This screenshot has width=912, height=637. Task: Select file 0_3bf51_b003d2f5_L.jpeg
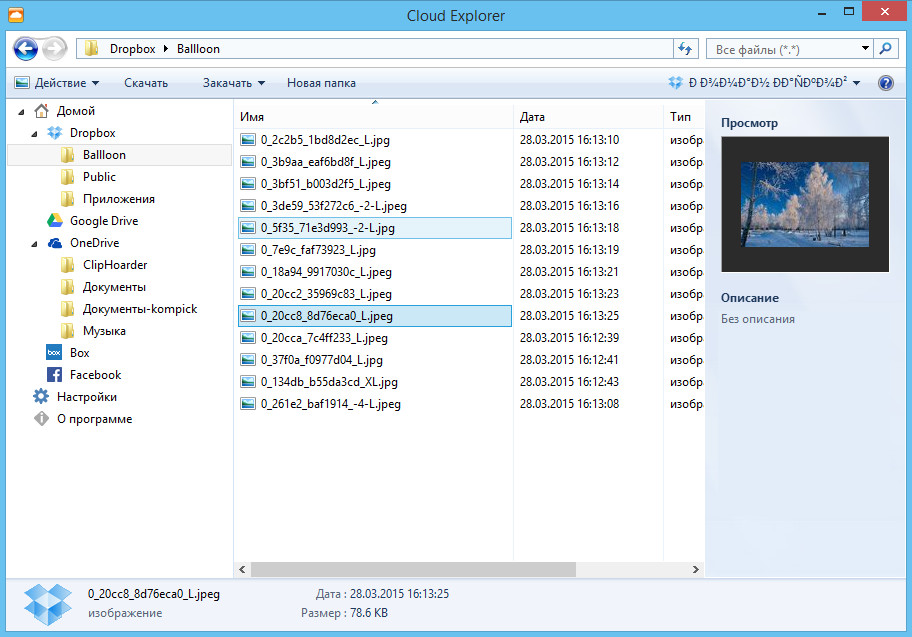point(325,184)
